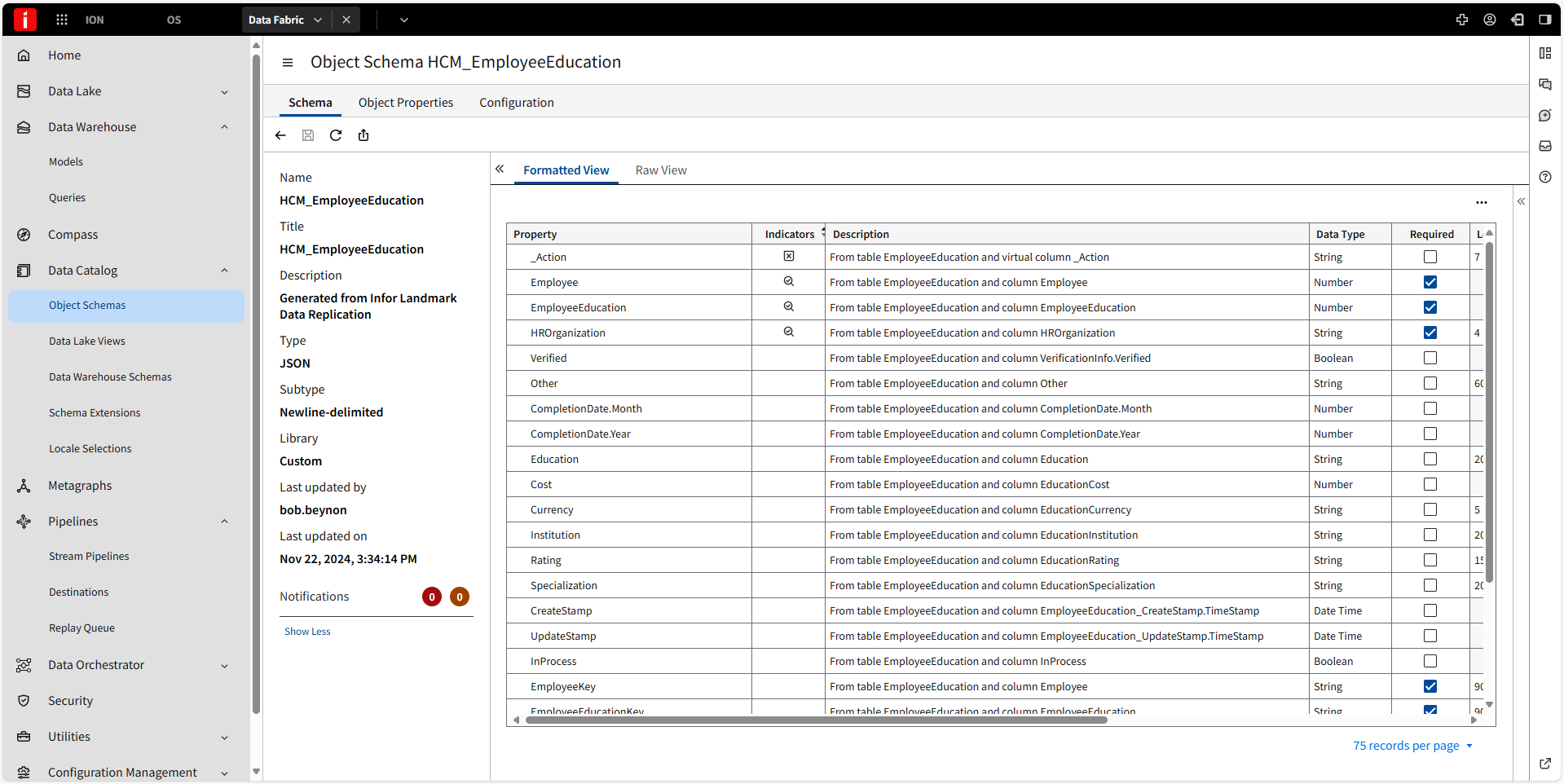Click the Metagraphs icon in sidebar
This screenshot has height=784, width=1564.
(24, 486)
